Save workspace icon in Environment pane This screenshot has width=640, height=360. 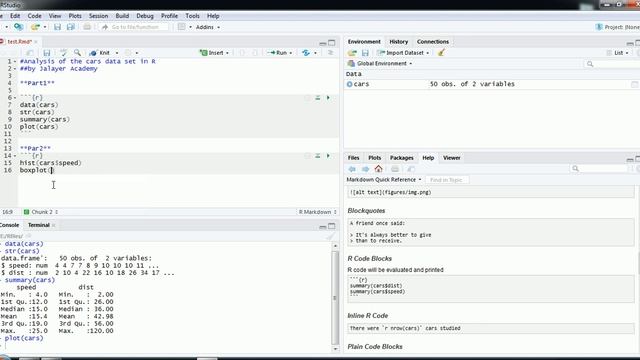click(x=365, y=53)
